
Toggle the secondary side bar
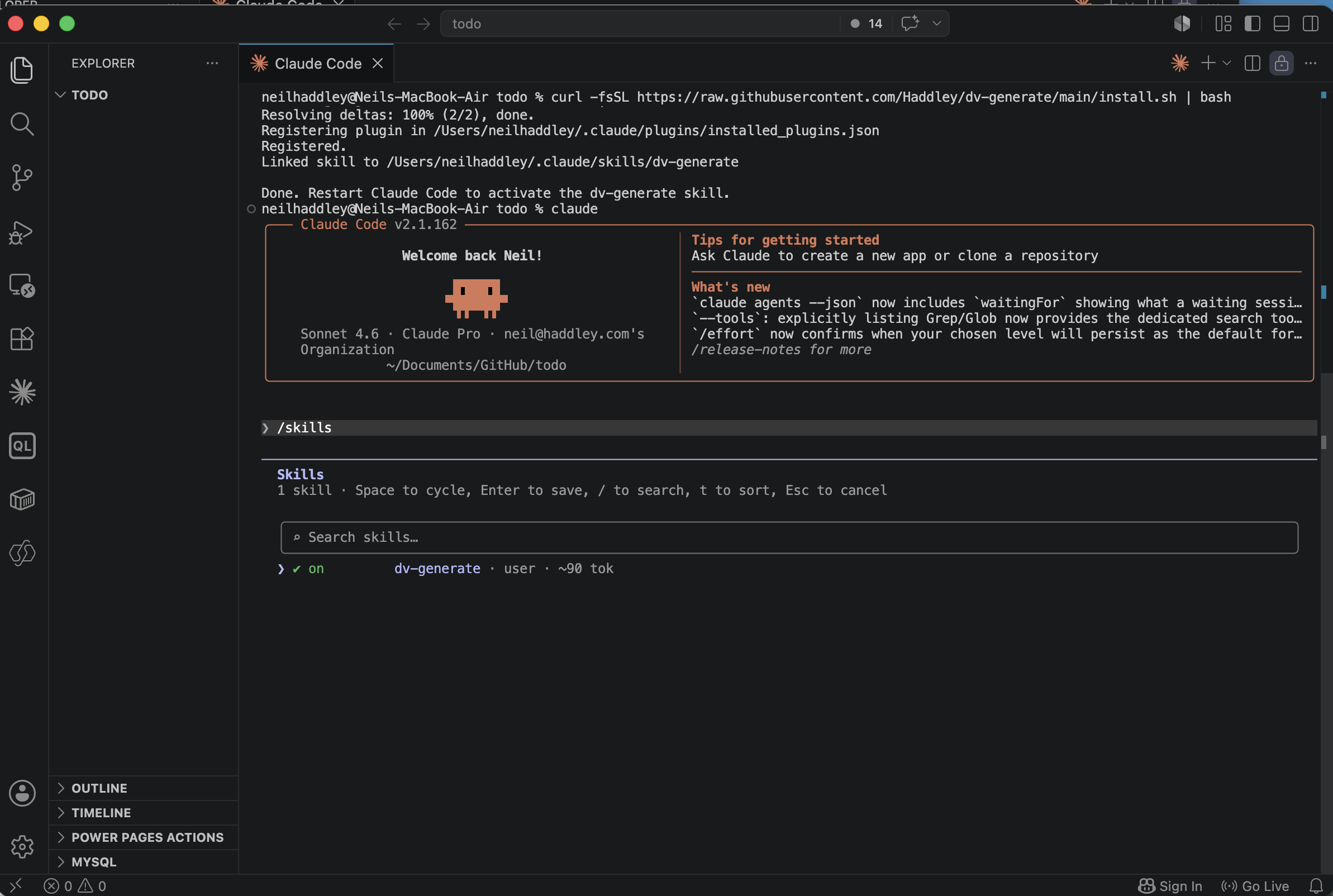[x=1310, y=23]
